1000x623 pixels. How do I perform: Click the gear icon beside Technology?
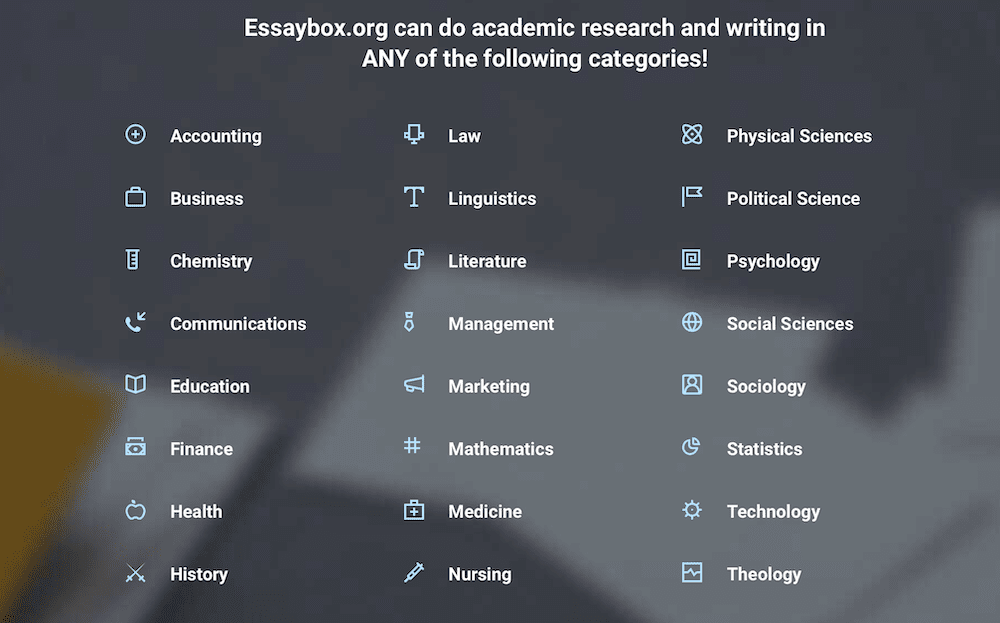click(692, 509)
